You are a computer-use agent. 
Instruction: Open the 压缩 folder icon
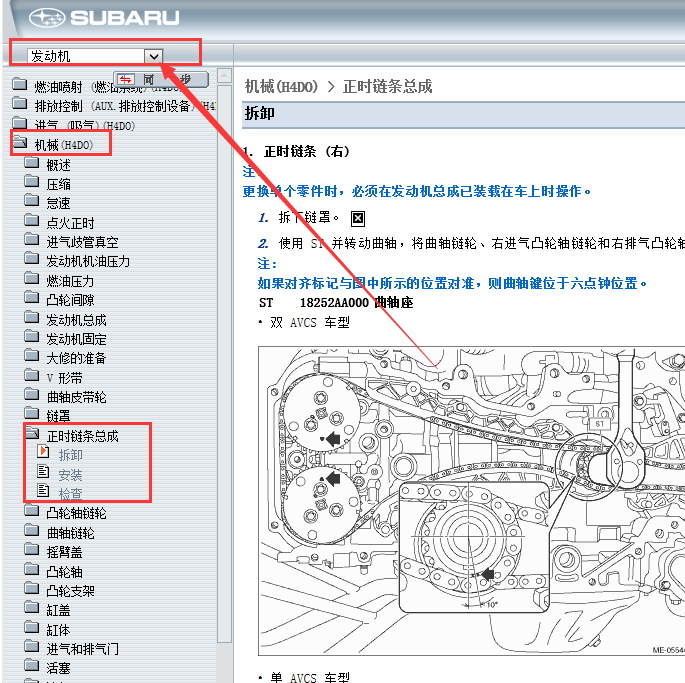31,181
